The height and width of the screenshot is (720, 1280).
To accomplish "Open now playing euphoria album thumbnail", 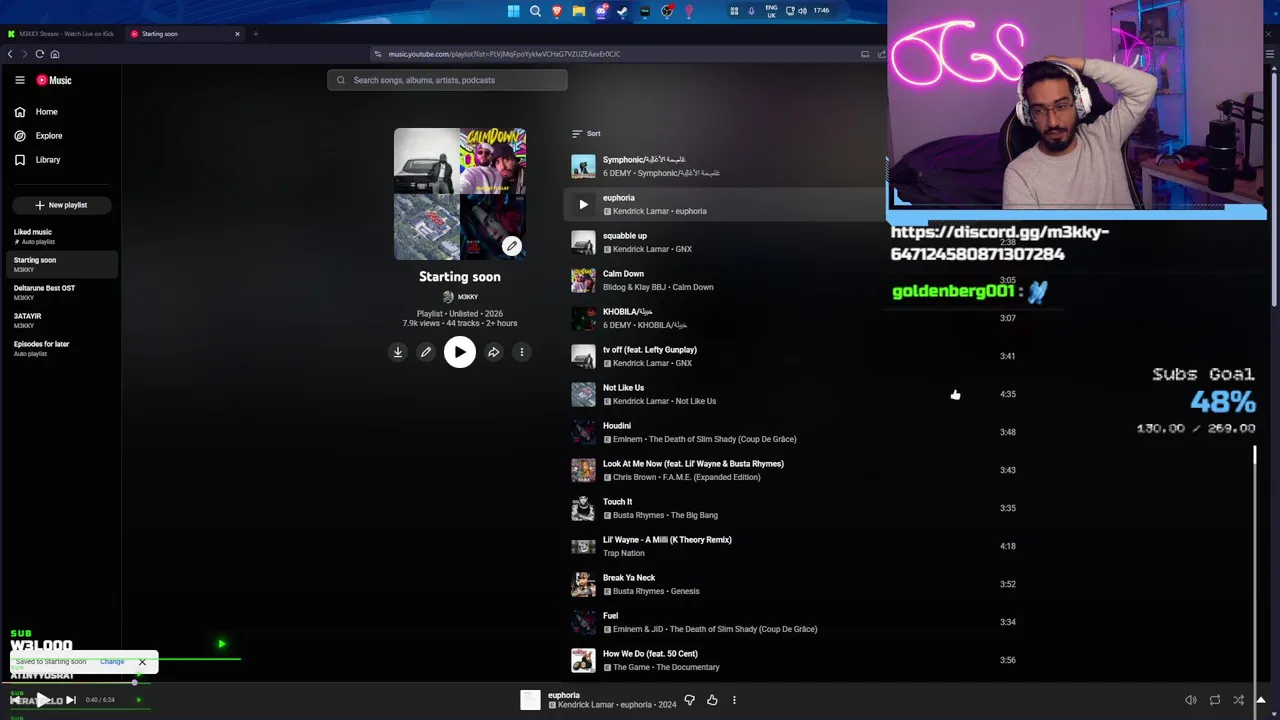I will (530, 700).
